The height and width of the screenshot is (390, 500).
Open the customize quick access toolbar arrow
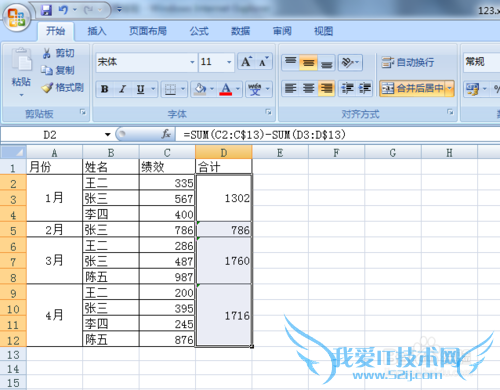point(119,10)
